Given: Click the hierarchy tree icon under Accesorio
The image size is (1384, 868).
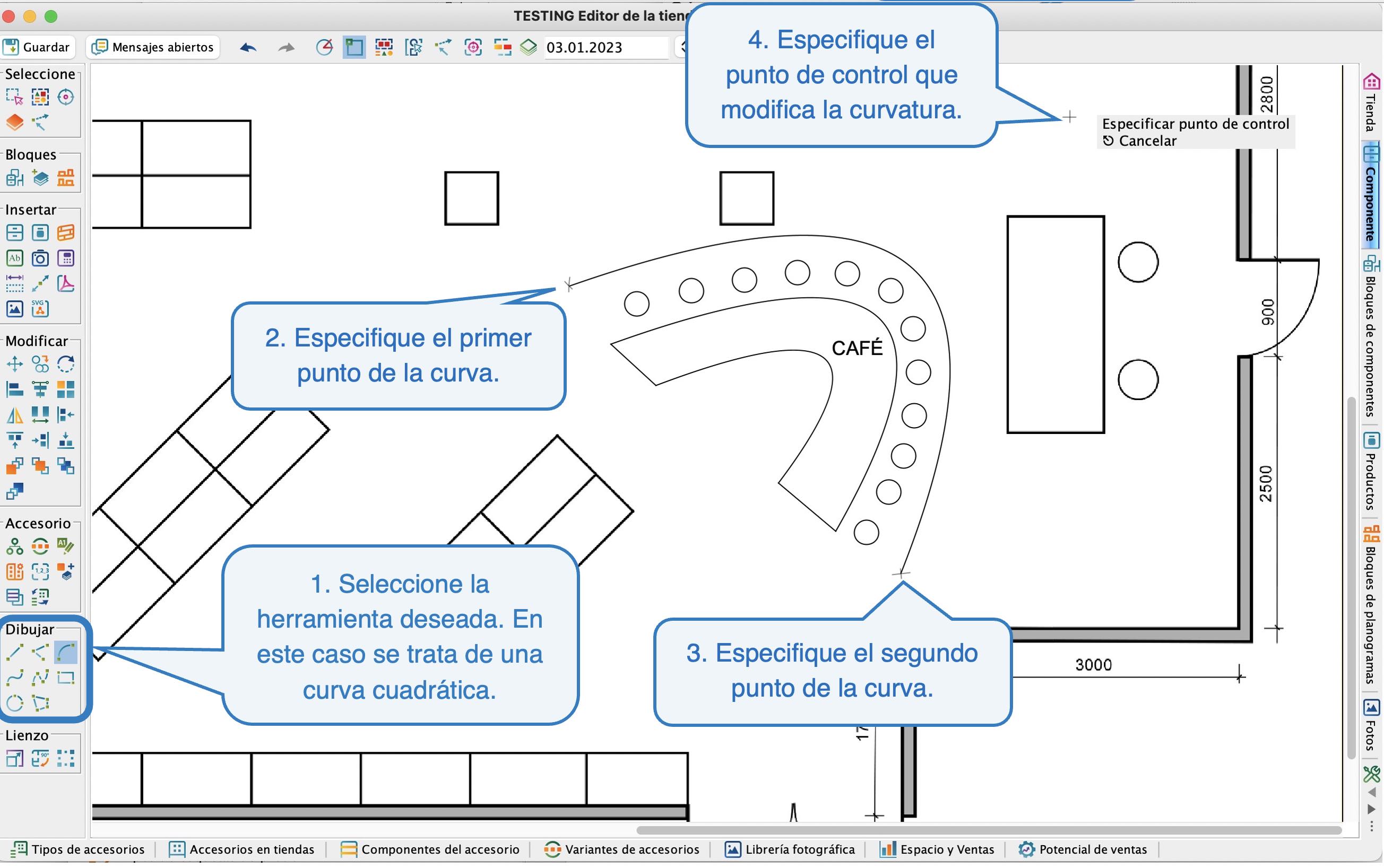Looking at the screenshot, I should [14, 546].
